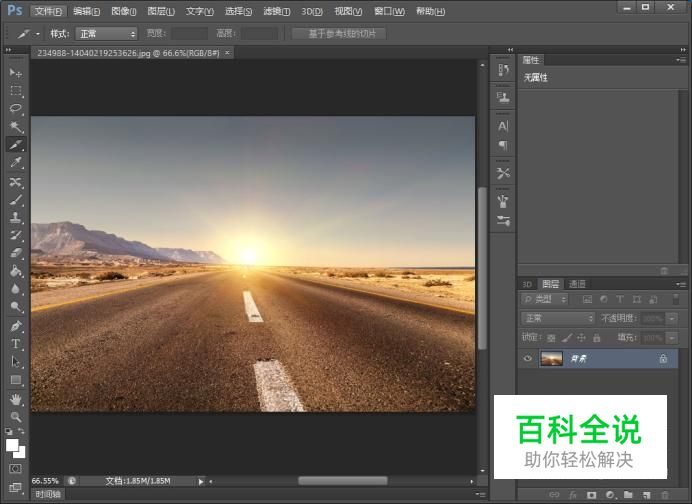Add a layer mask
This screenshot has width=692, height=504.
591,495
